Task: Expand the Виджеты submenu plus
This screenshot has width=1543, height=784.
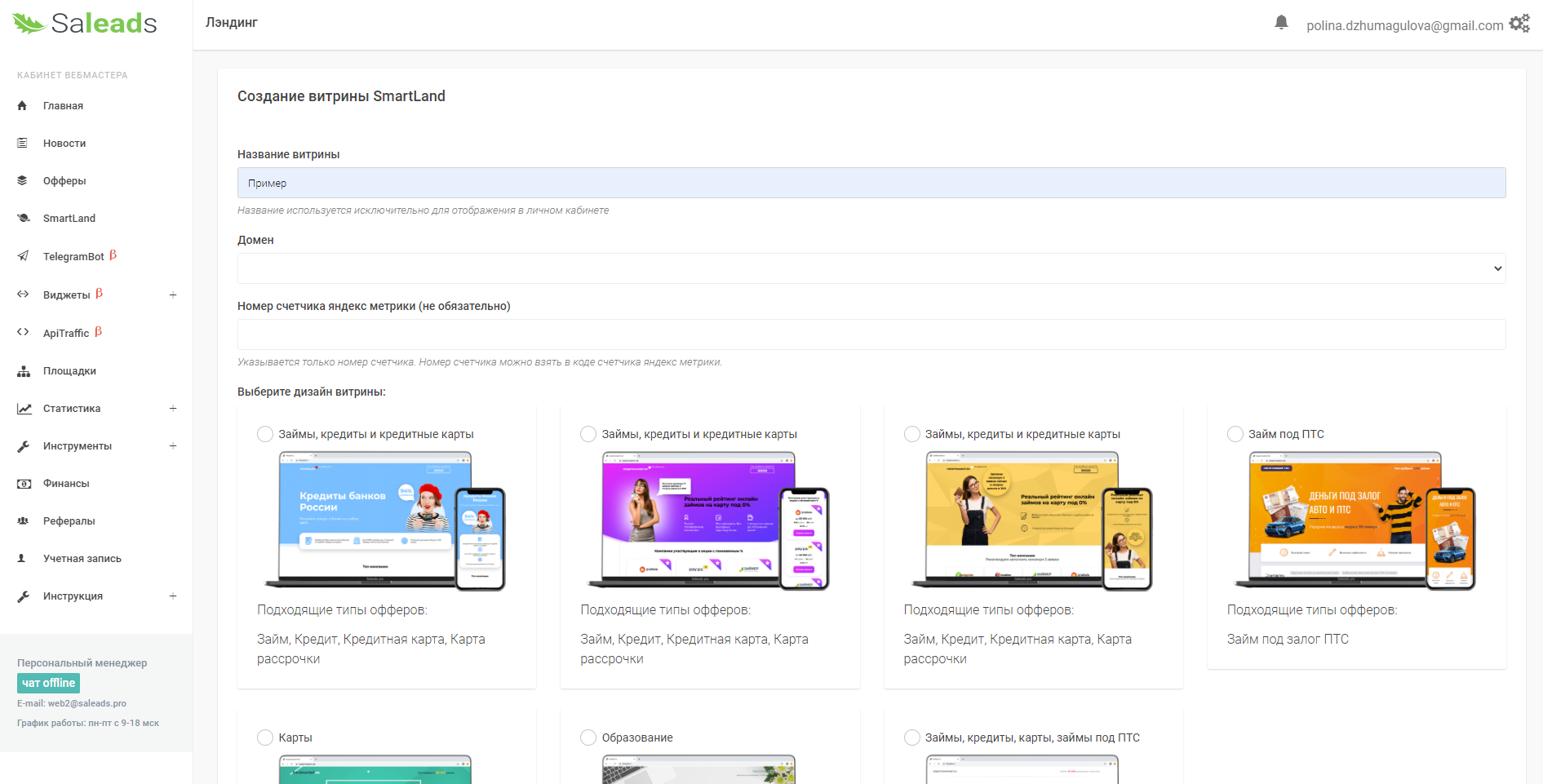Action: pyautogui.click(x=173, y=295)
